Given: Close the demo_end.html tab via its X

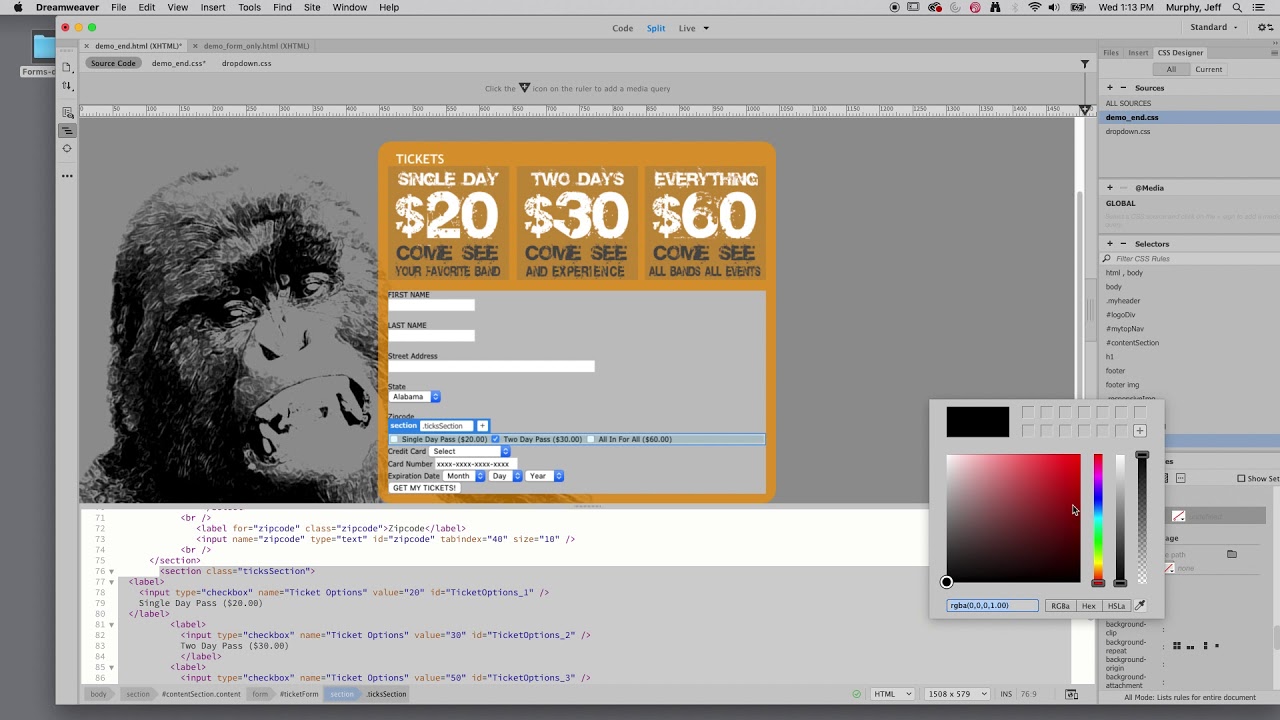Looking at the screenshot, I should (87, 46).
